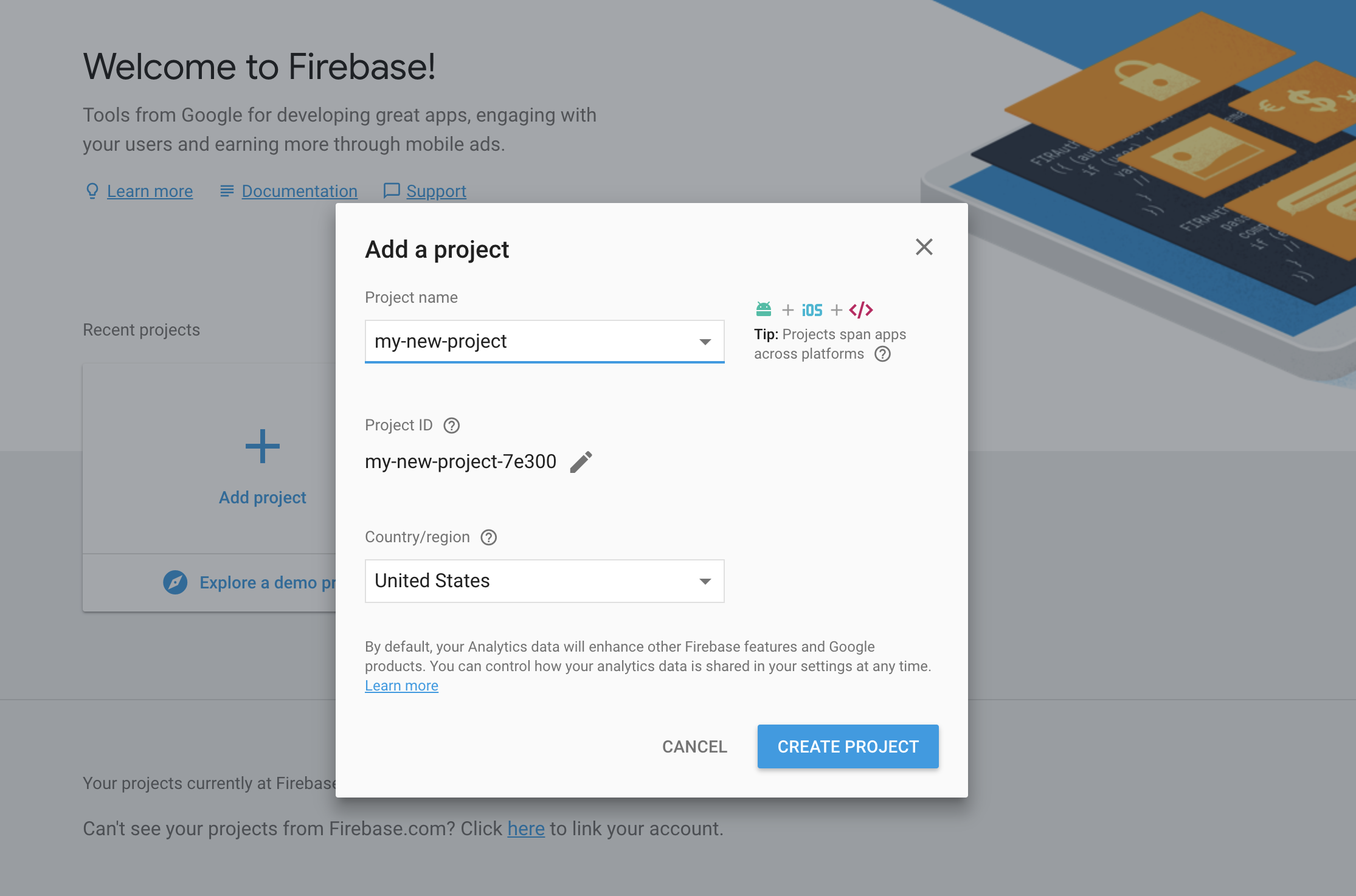Image resolution: width=1356 pixels, height=896 pixels.
Task: Follow the Learn more link under the welcome text
Action: click(x=150, y=191)
